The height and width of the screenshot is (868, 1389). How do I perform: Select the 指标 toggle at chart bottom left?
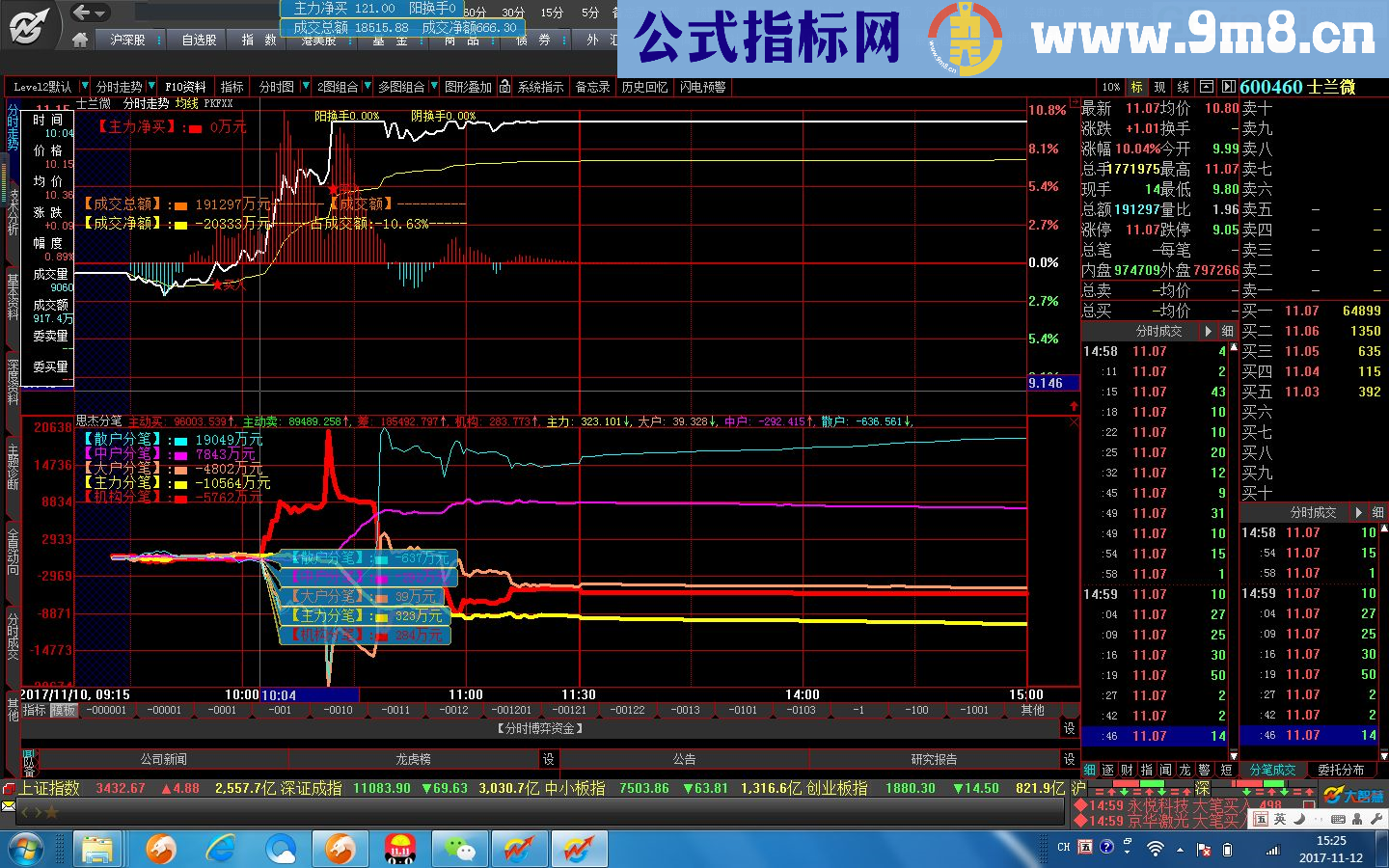pos(34,710)
